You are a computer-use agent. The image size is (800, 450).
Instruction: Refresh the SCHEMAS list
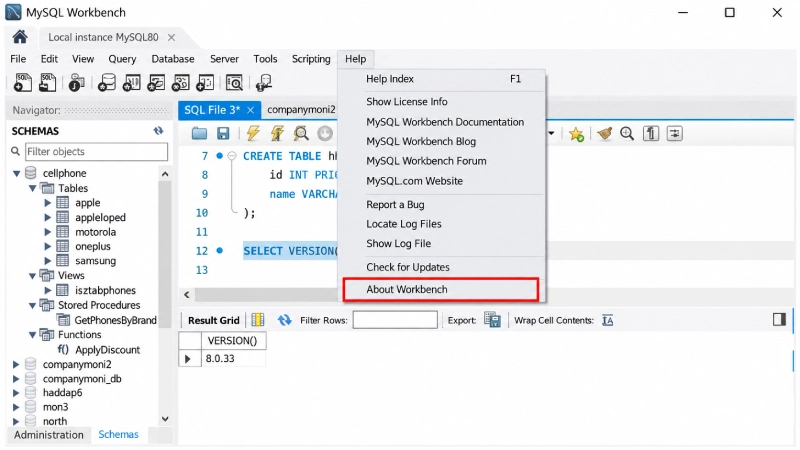tap(159, 131)
